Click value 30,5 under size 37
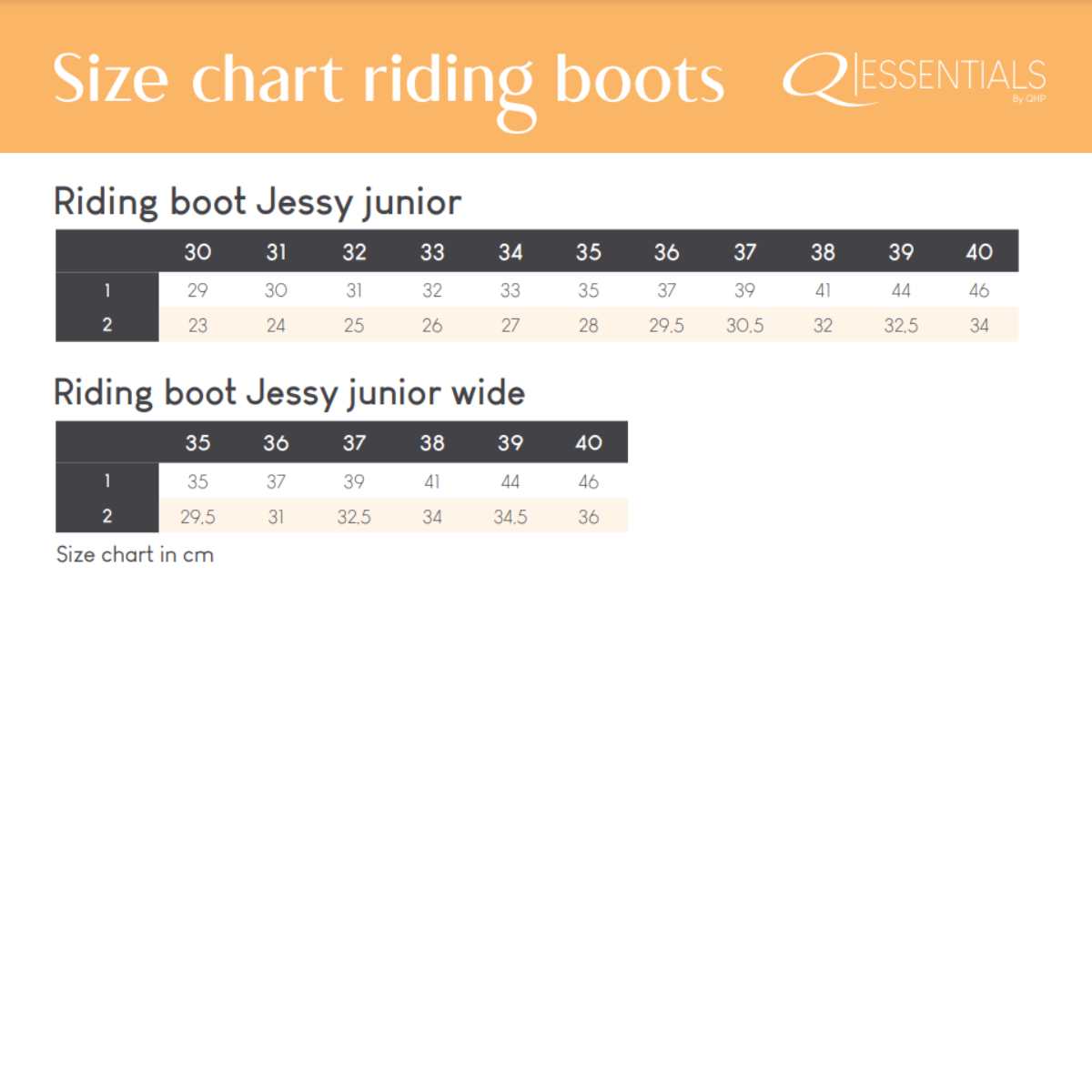The height and width of the screenshot is (1092, 1092). click(744, 326)
